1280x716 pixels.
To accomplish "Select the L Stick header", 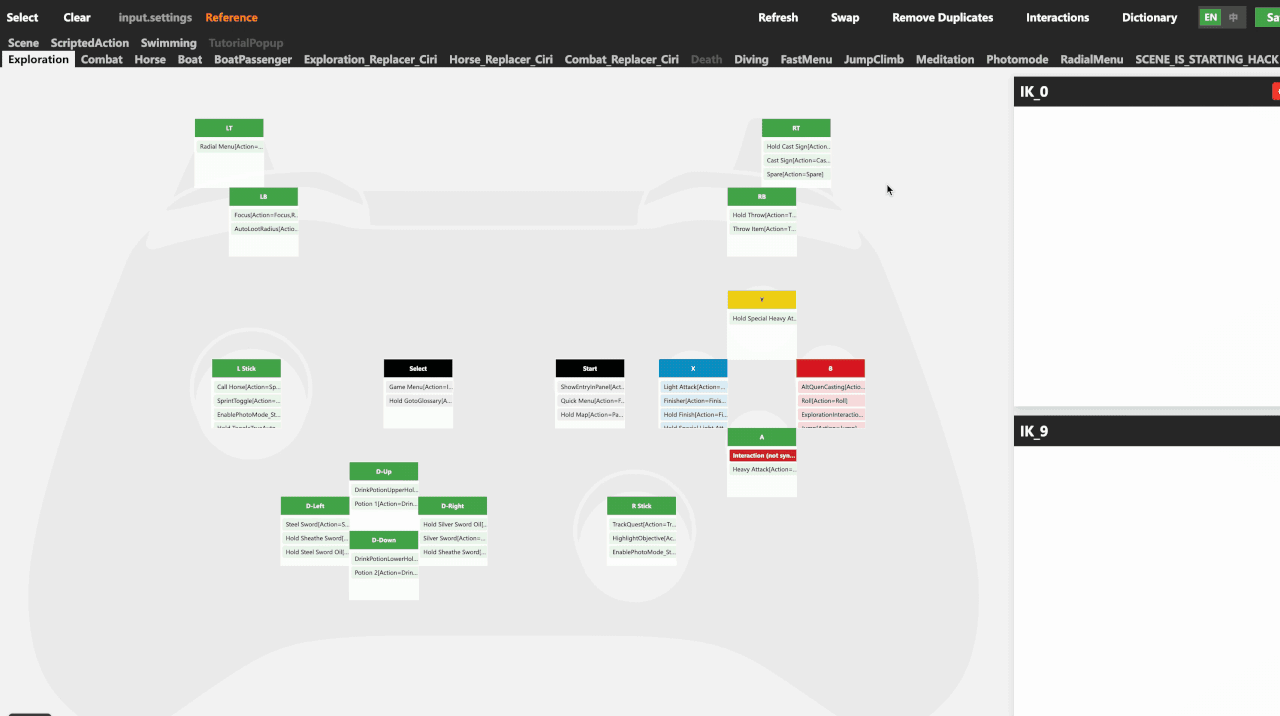I will pos(246,368).
